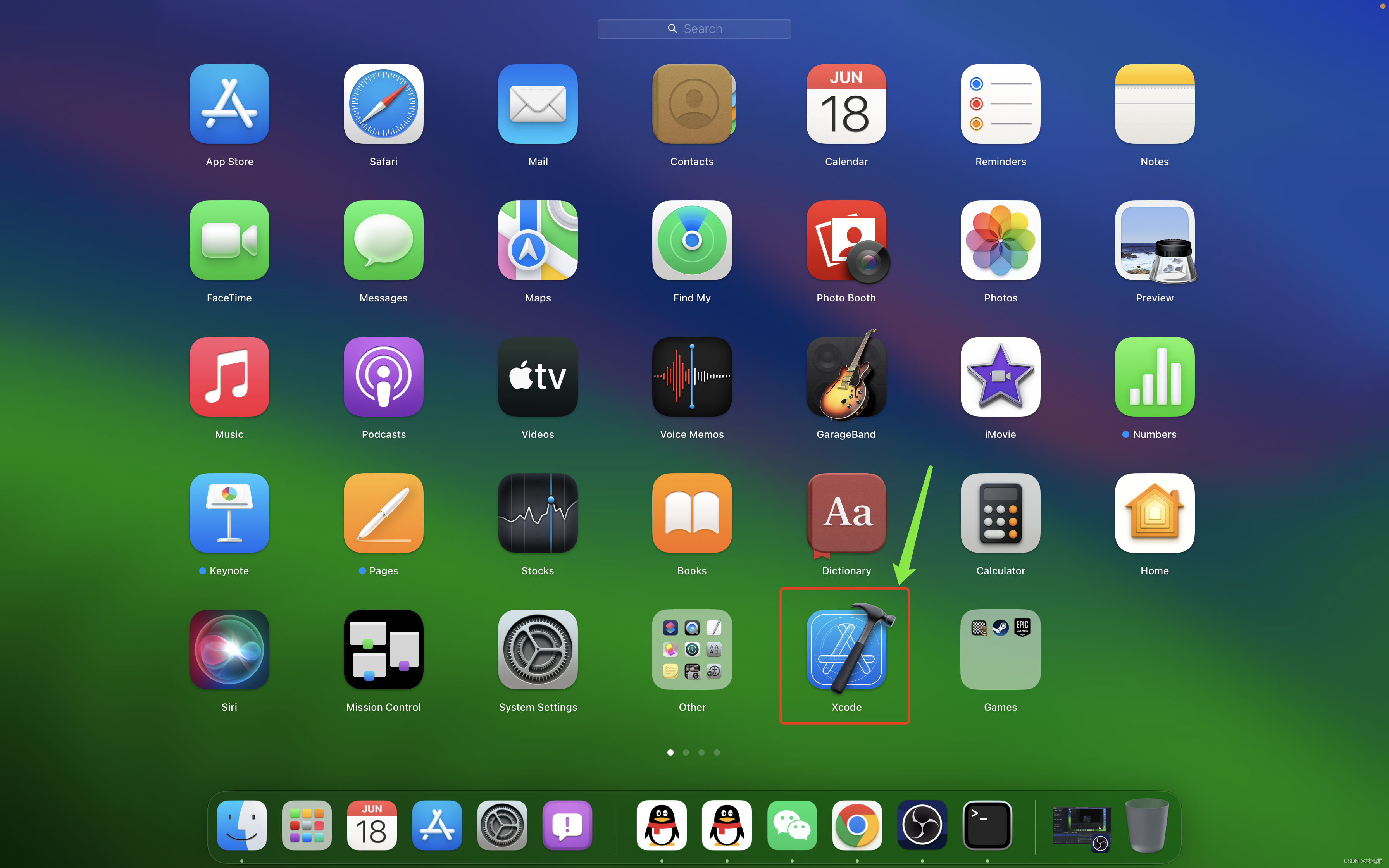Launch Photo Booth
The image size is (1389, 868).
848,241
